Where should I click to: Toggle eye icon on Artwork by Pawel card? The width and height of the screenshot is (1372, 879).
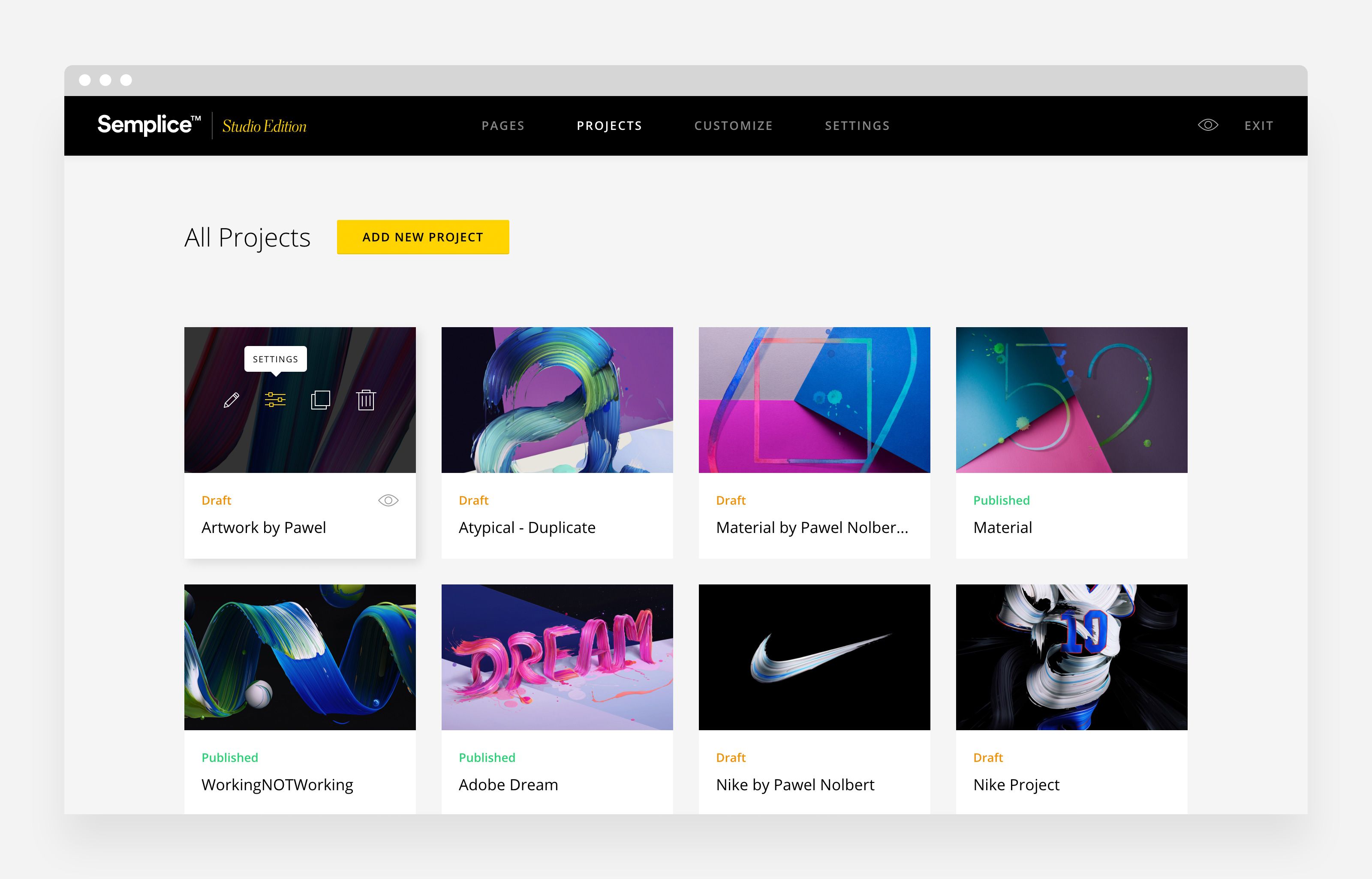(x=388, y=500)
